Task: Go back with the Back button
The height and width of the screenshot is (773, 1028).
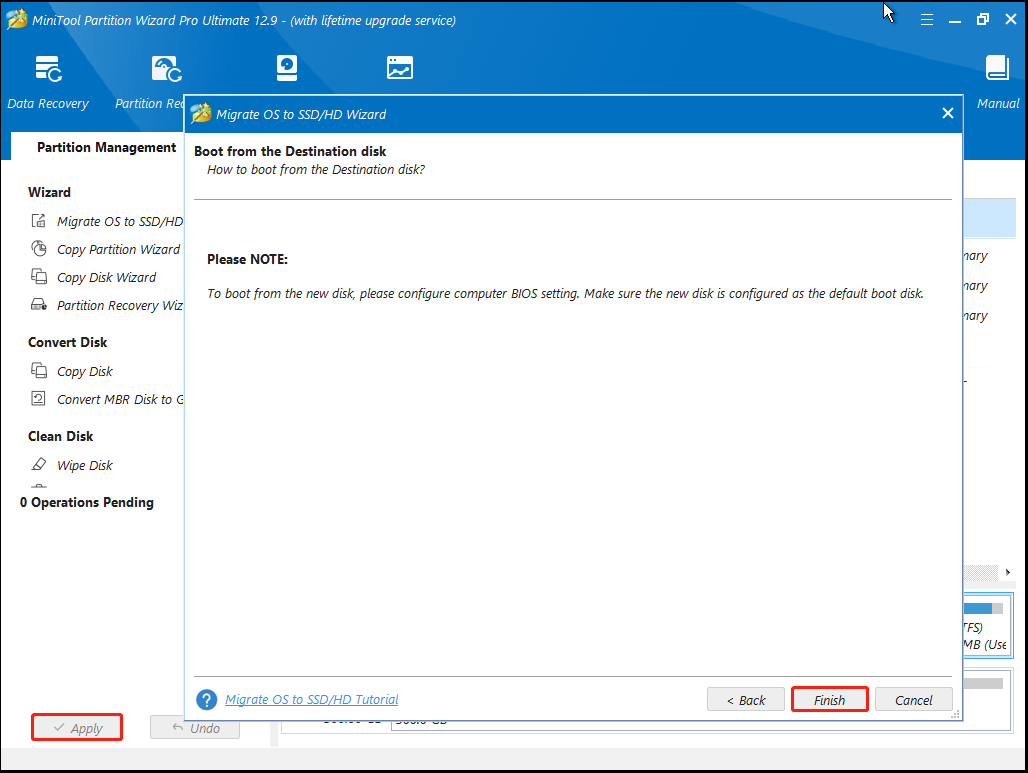Action: [745, 700]
